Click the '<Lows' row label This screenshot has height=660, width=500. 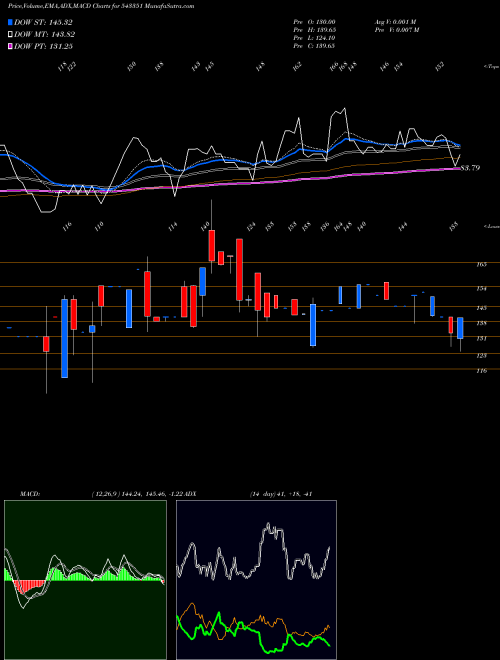click(492, 226)
